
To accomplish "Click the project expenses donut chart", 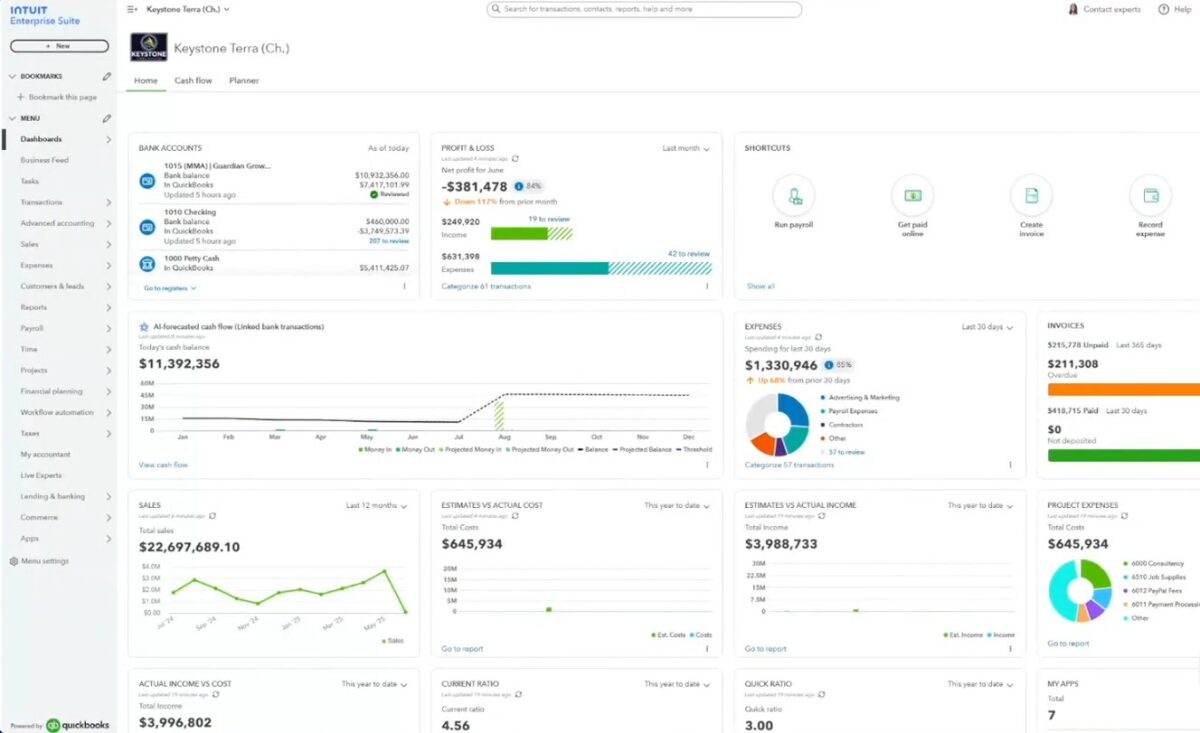I will 1080,590.
